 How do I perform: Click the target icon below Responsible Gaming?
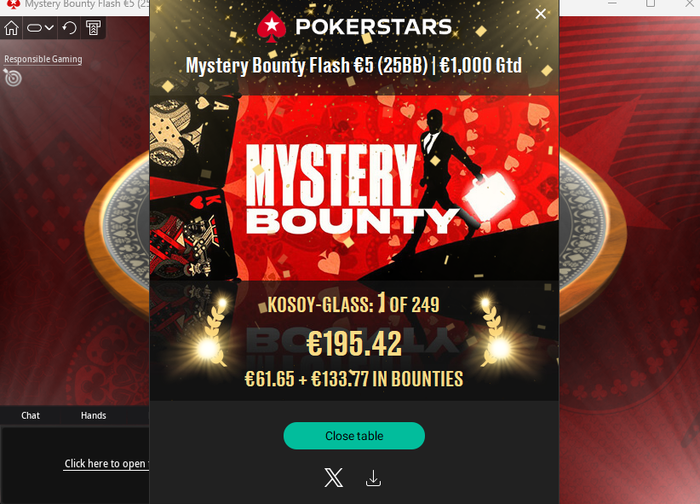(12, 78)
